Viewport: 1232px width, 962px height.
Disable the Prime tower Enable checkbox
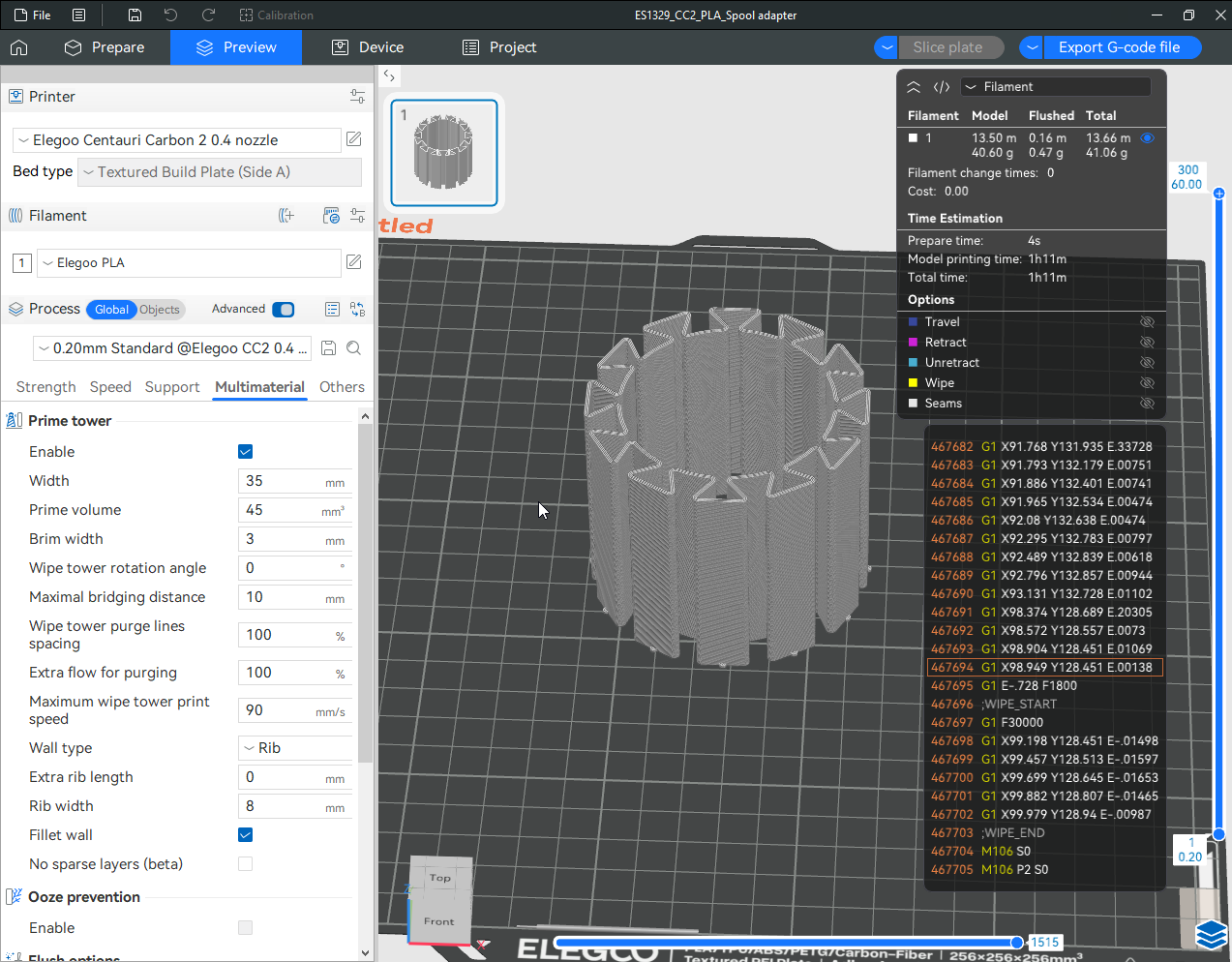246,452
